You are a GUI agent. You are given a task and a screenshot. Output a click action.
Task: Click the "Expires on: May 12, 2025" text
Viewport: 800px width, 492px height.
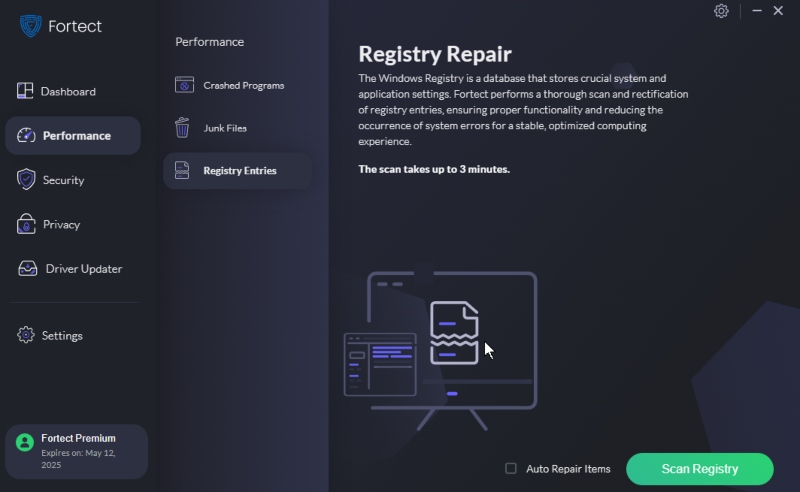(x=78, y=458)
